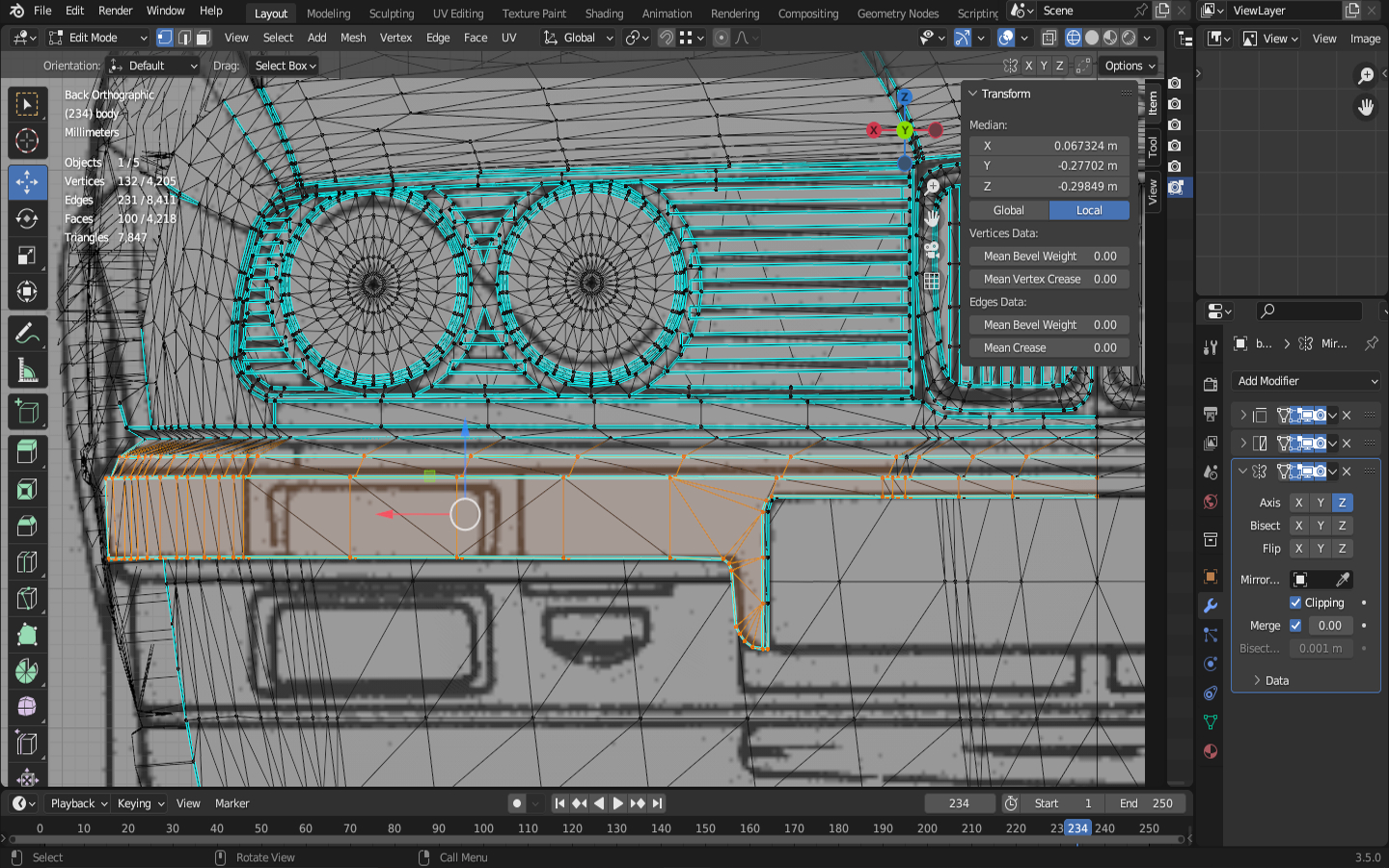Image resolution: width=1389 pixels, height=868 pixels.
Task: Pick the Loop Cut tool
Action: [x=27, y=561]
